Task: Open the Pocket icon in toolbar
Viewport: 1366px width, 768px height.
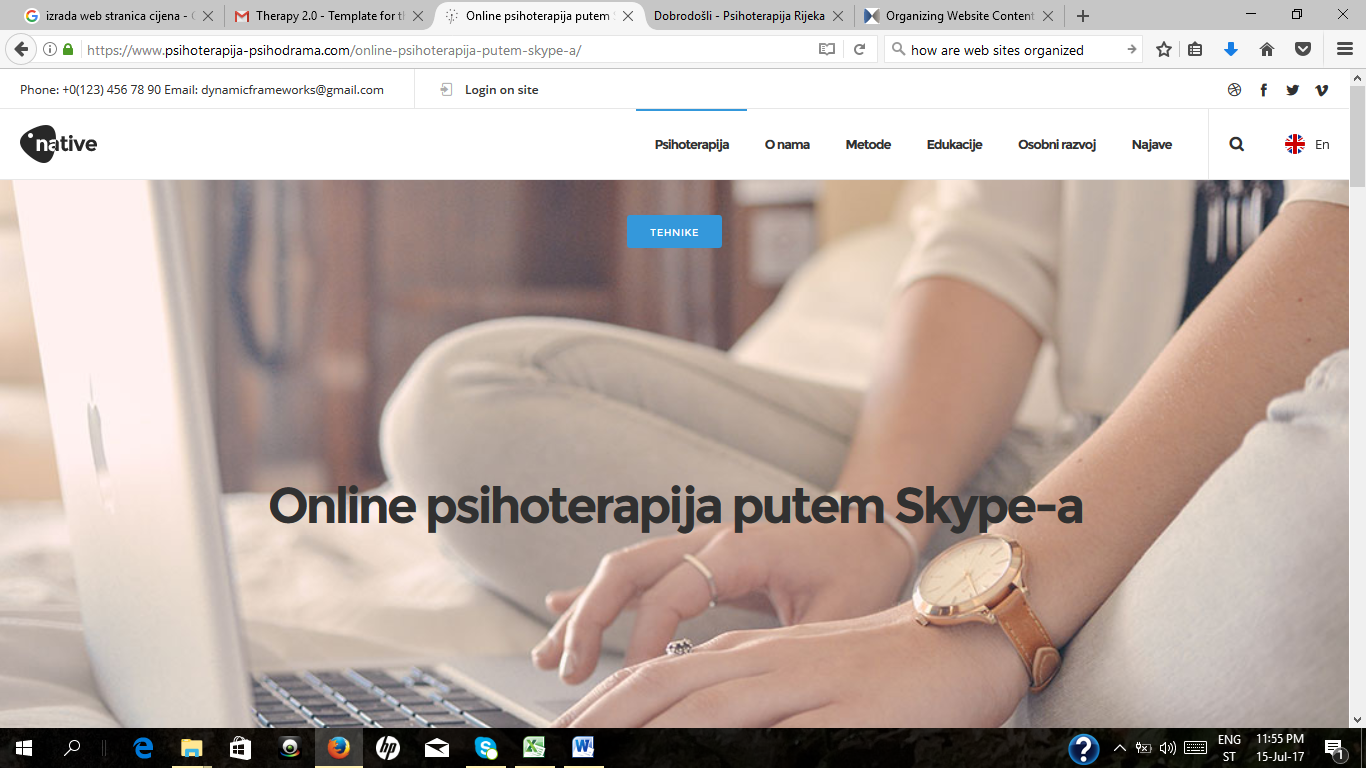Action: point(1303,49)
